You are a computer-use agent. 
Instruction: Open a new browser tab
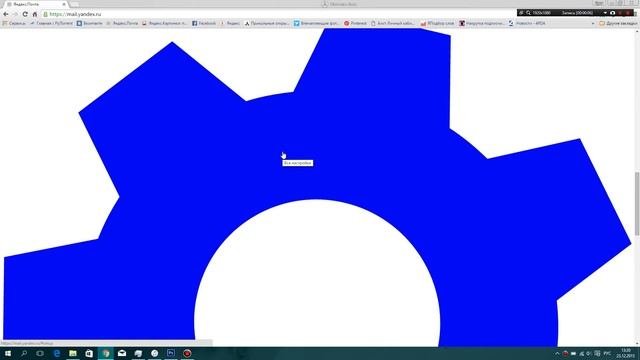pos(75,4)
